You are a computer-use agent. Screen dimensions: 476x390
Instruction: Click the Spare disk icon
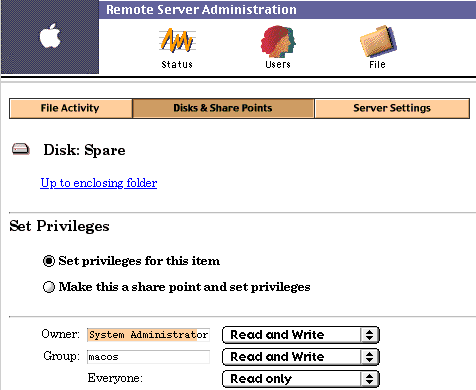pyautogui.click(x=21, y=149)
